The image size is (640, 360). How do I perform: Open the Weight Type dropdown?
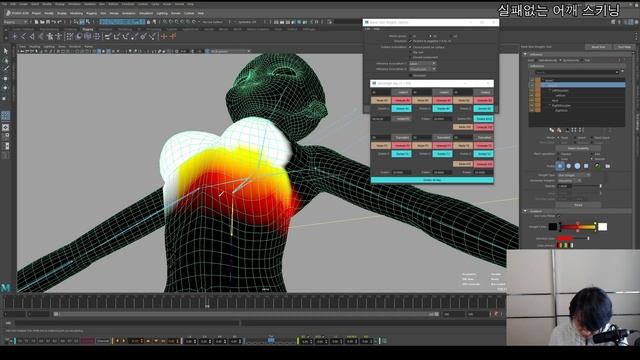coord(573,175)
